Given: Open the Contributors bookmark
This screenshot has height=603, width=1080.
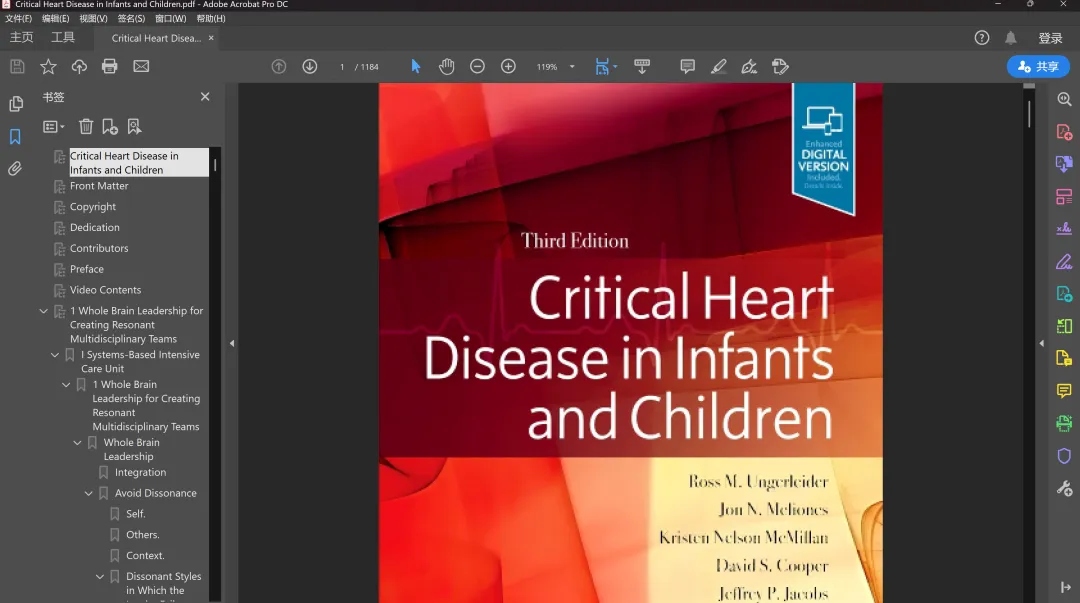Looking at the screenshot, I should point(98,248).
